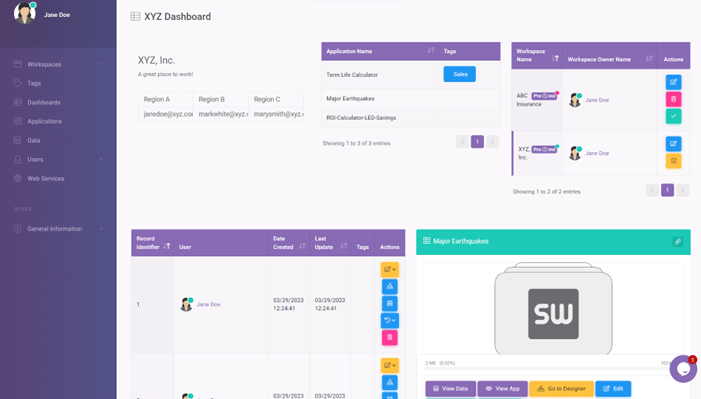The height and width of the screenshot is (399, 701).
Task: Click the Major Earthquakes panel title
Action: [460, 242]
